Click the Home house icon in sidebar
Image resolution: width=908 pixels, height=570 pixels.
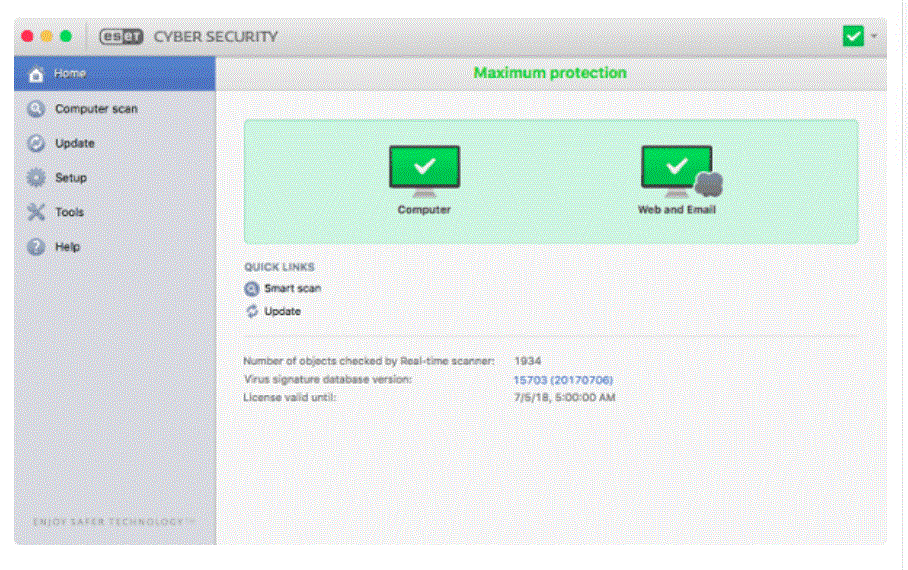tap(36, 74)
